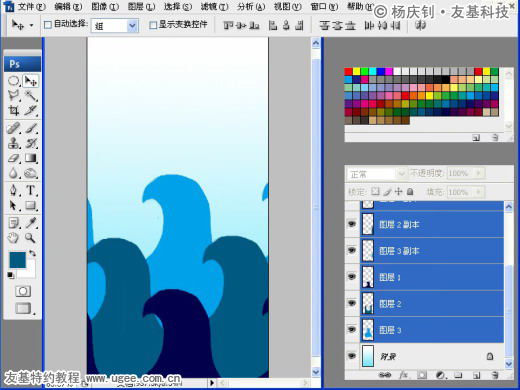
Task: Select the Path Selection tool
Action: pos(14,205)
